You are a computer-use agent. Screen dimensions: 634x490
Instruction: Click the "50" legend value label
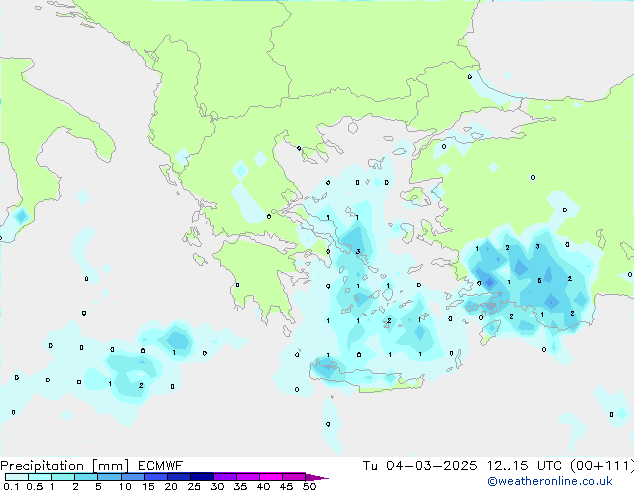coord(310,486)
